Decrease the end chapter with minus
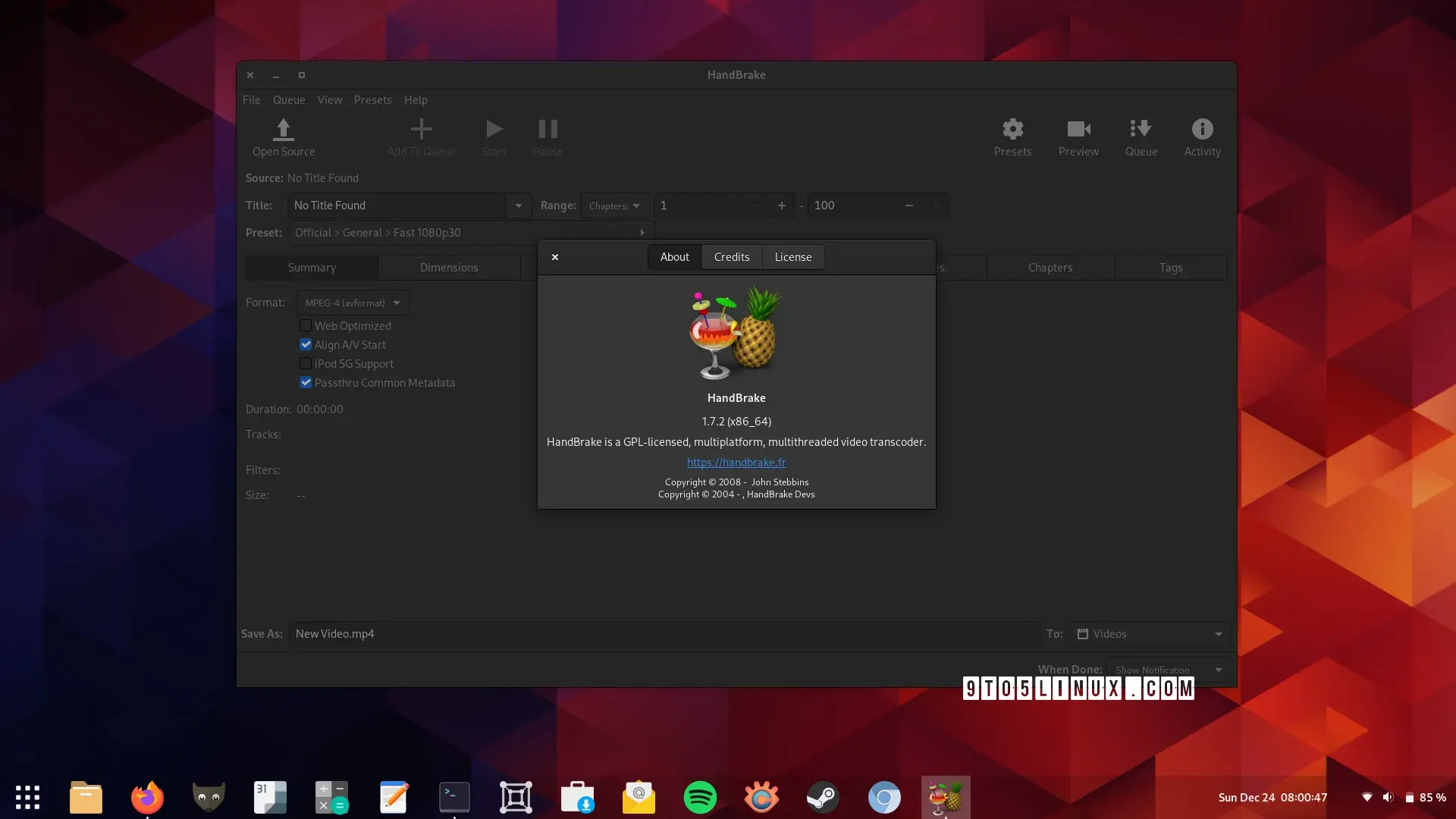1456x819 pixels. coord(909,206)
